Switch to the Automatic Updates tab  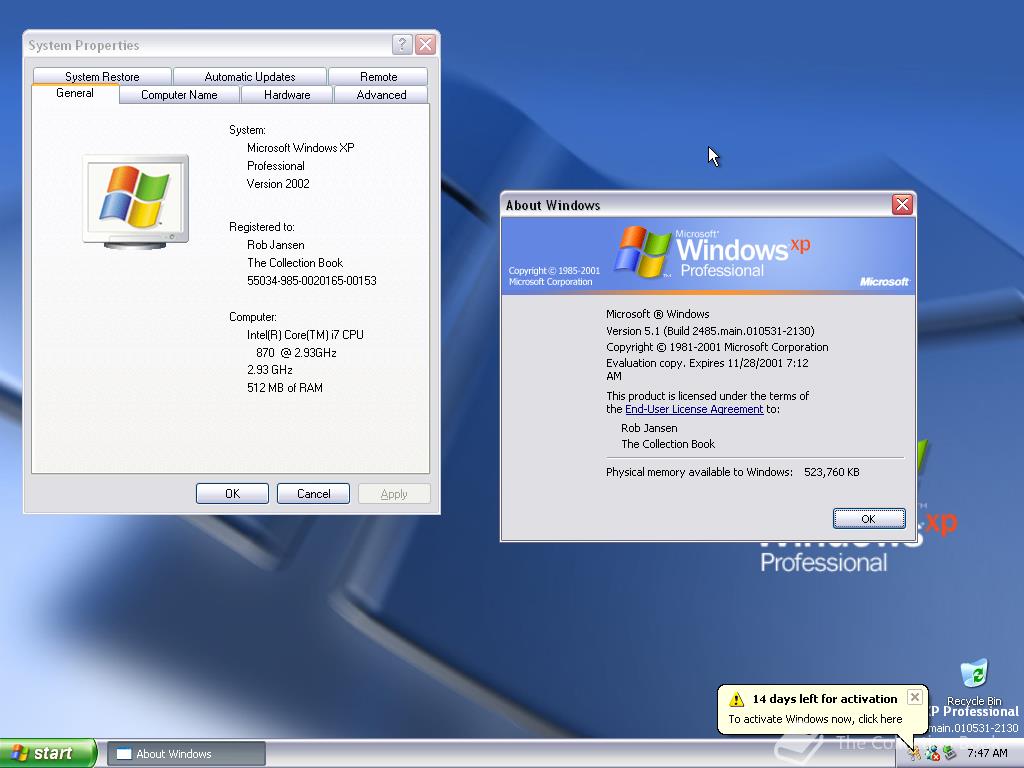click(249, 76)
